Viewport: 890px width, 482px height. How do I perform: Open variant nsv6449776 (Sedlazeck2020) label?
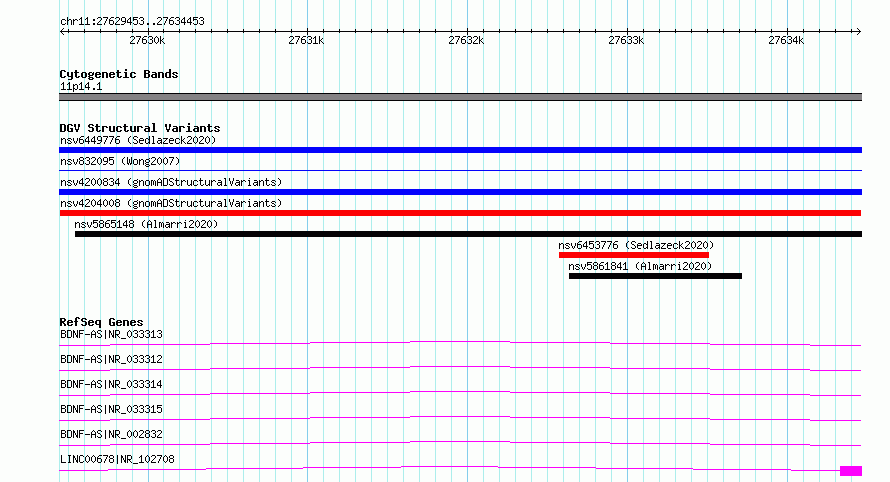click(x=138, y=140)
